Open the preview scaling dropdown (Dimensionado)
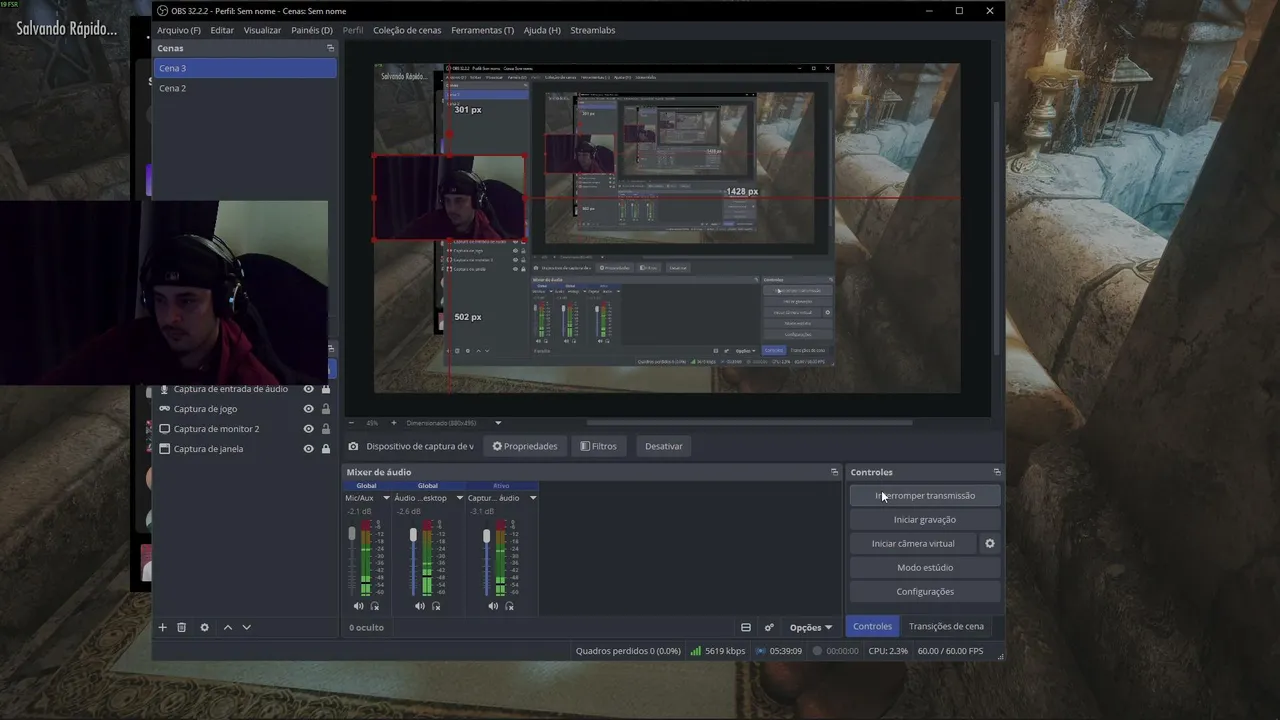Image resolution: width=1280 pixels, height=720 pixels. [x=498, y=423]
